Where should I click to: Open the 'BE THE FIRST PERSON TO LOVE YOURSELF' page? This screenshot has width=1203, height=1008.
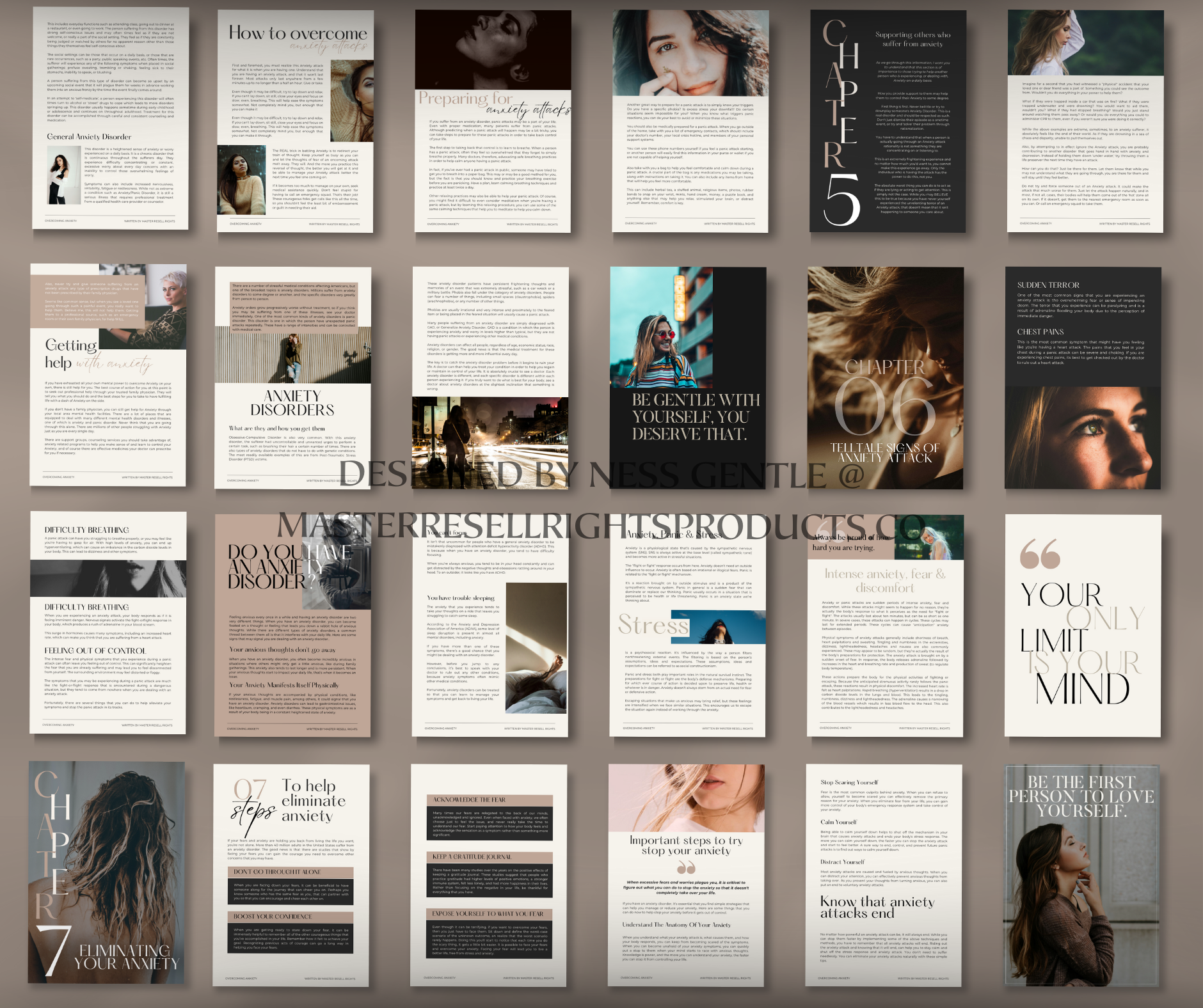[x=1081, y=876]
